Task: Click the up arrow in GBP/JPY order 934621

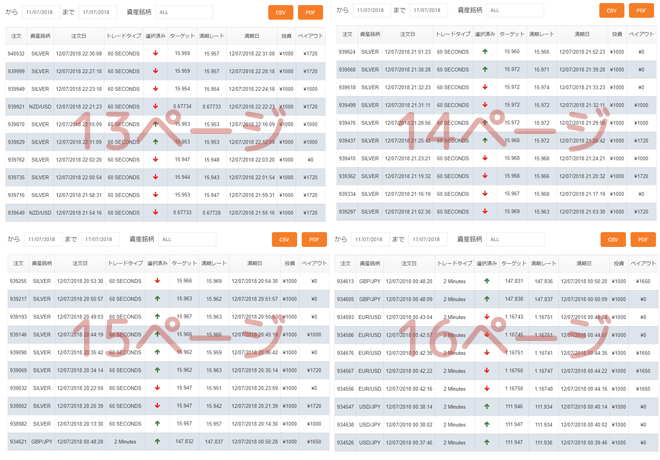Action: pyautogui.click(x=157, y=441)
